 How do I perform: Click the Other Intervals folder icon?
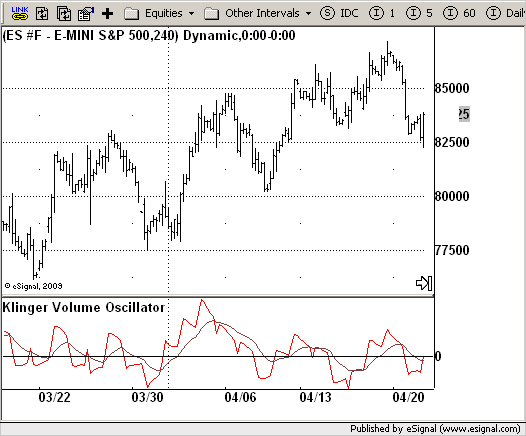pos(211,14)
